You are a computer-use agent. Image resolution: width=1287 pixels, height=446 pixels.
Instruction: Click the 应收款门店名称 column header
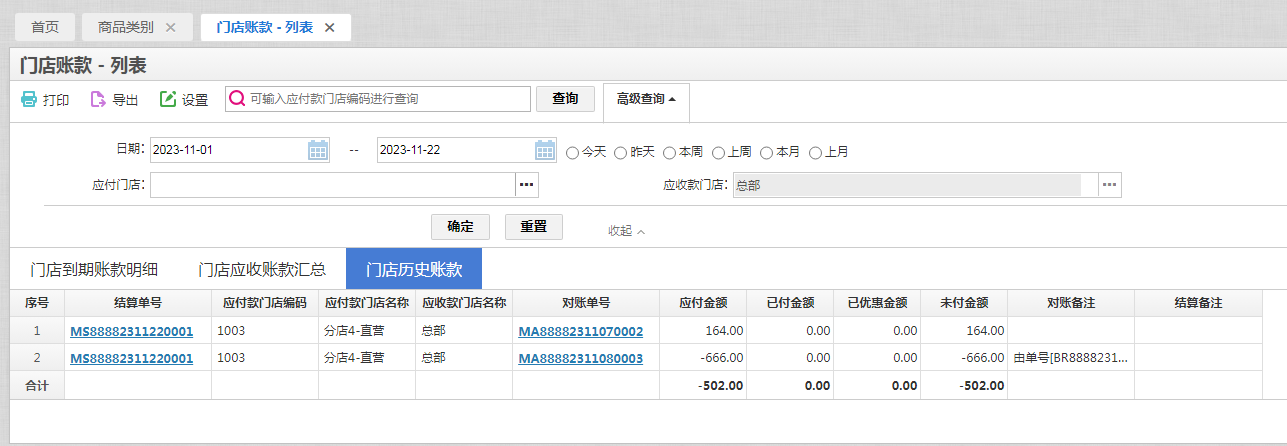[464, 303]
